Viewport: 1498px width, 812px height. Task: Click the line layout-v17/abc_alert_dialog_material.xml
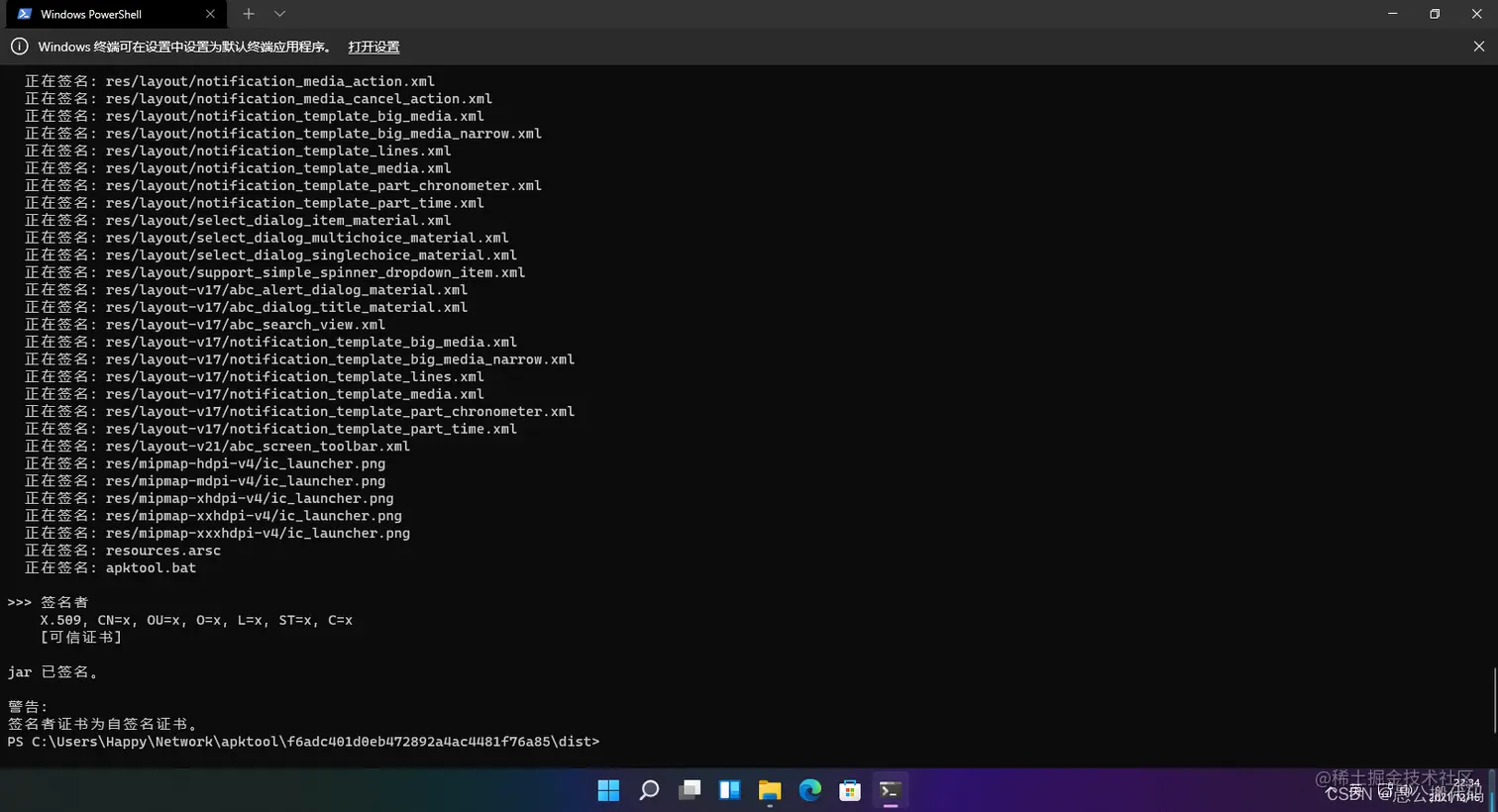246,290
